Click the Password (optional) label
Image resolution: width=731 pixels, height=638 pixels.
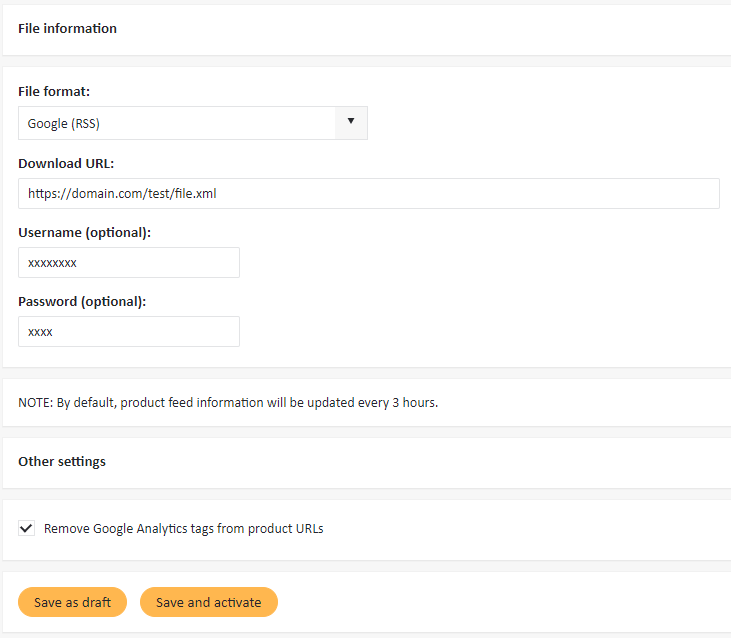click(82, 302)
